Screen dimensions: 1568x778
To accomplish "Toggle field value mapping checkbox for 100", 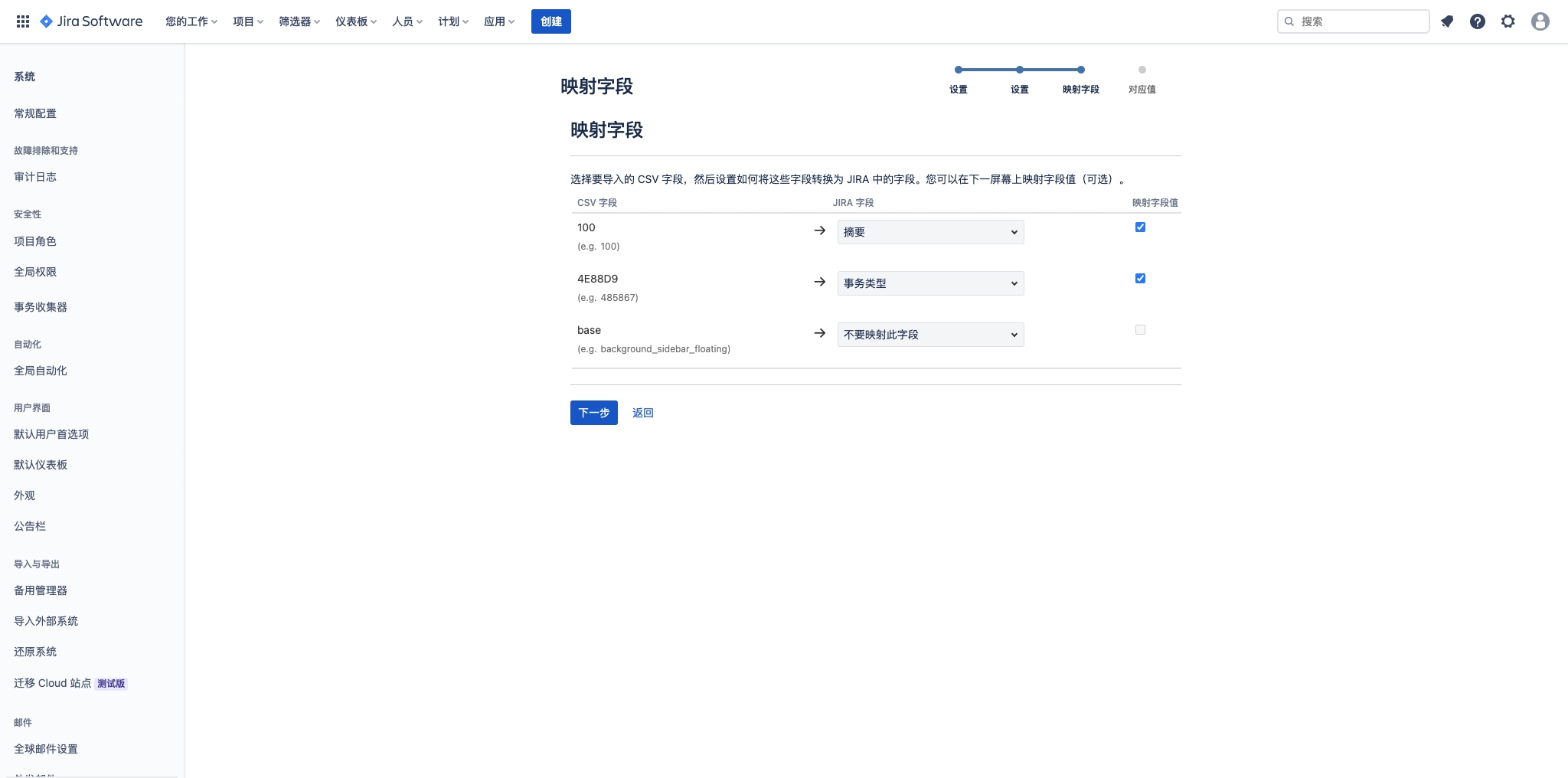I will coord(1140,227).
